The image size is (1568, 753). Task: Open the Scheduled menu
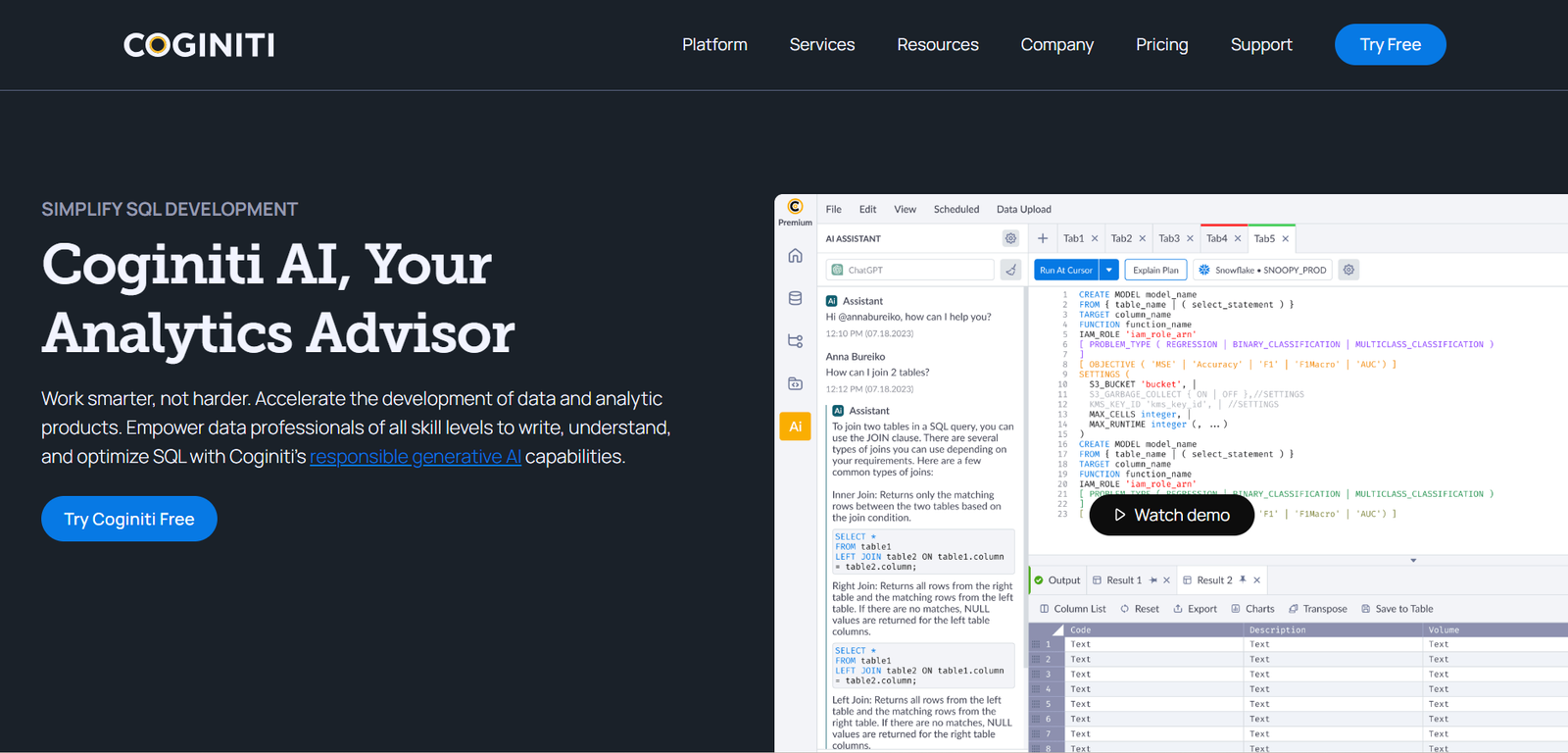956,209
